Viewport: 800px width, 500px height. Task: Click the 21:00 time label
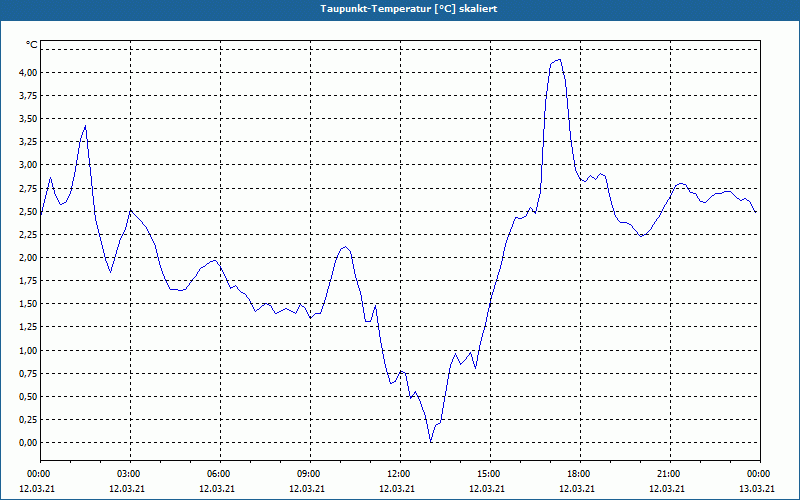[670, 474]
